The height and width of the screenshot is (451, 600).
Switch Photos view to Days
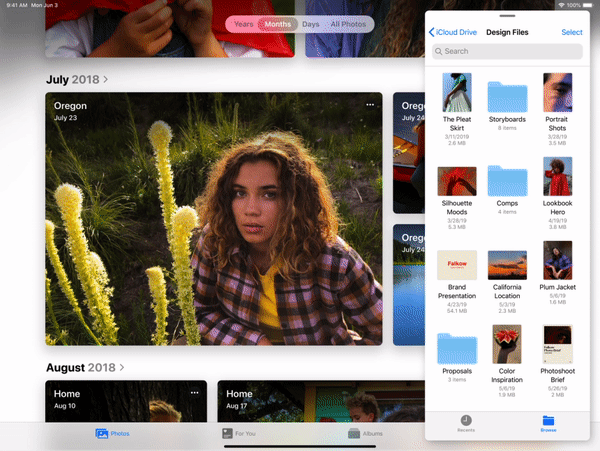[310, 24]
